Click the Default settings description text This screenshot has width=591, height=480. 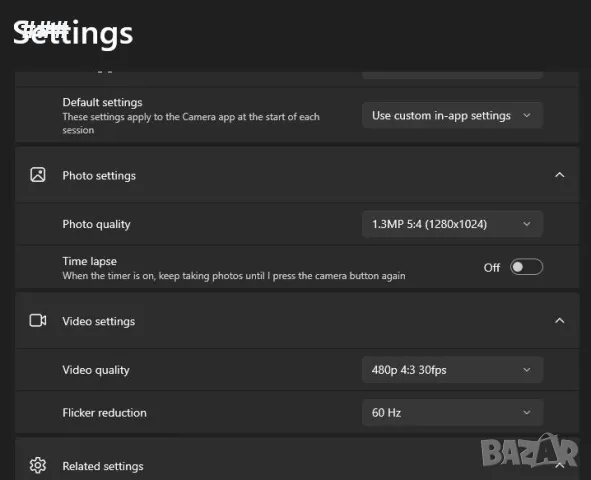pos(191,123)
